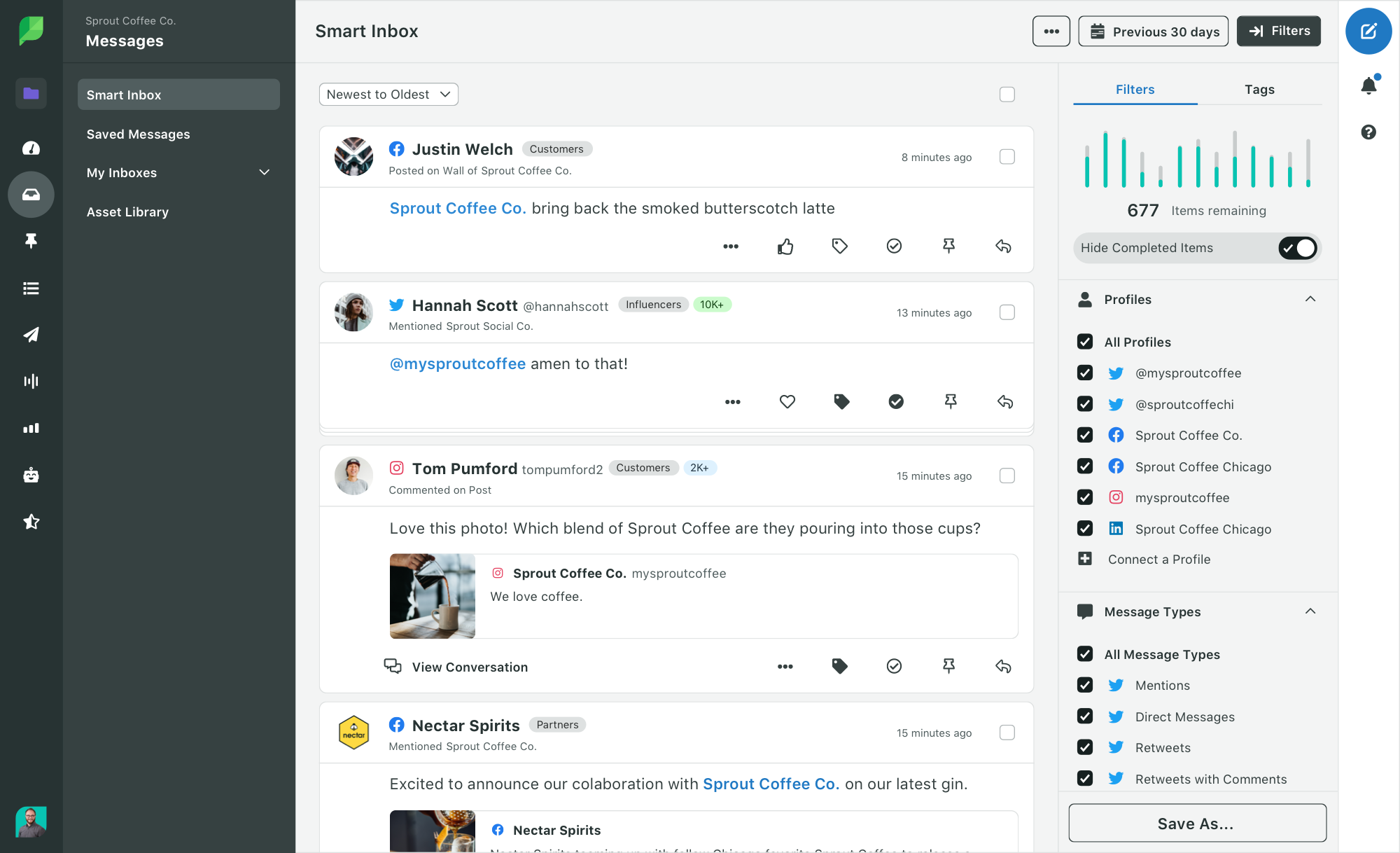Viewport: 1400px width, 853px height.
Task: Click the calendar/publishing icon in sidebar
Action: pos(31,335)
